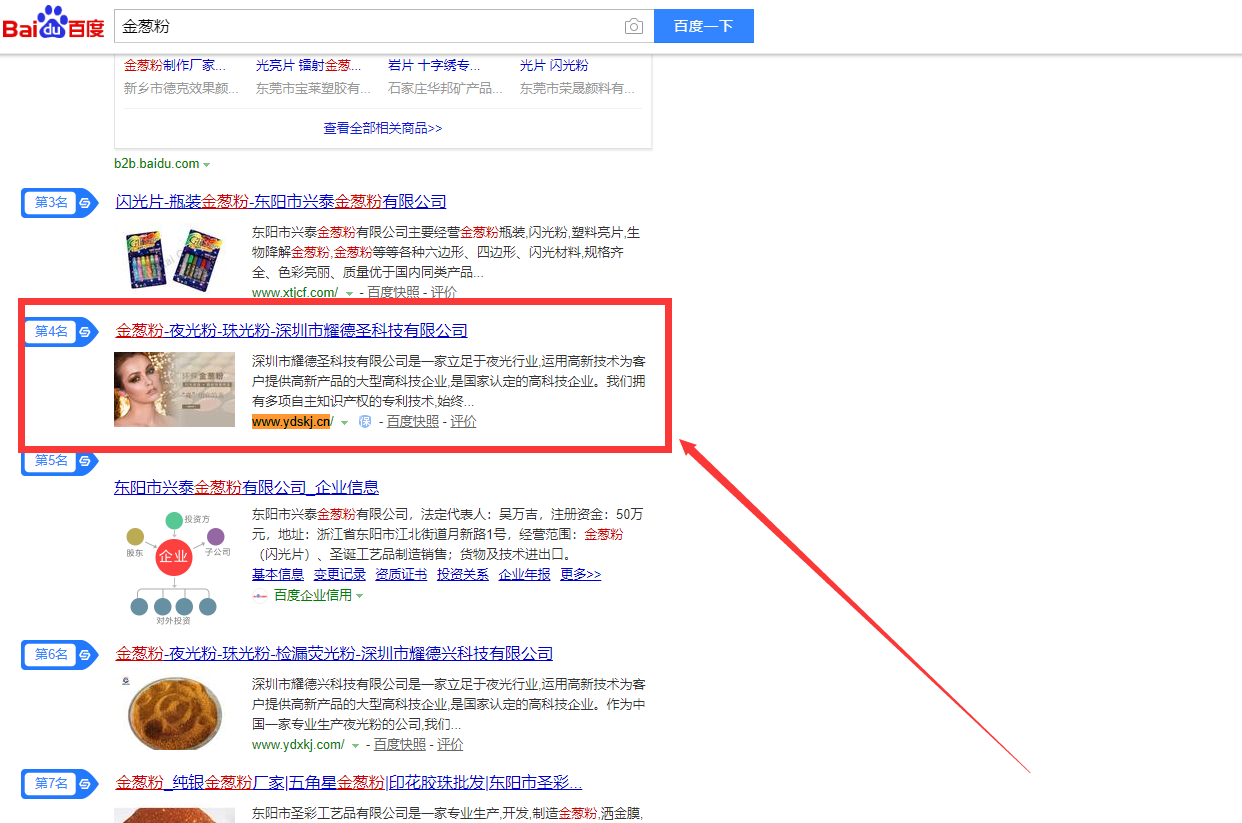1242x823 pixels.
Task: Open 百度快照 for www.ydskj.cn result
Action: 413,421
